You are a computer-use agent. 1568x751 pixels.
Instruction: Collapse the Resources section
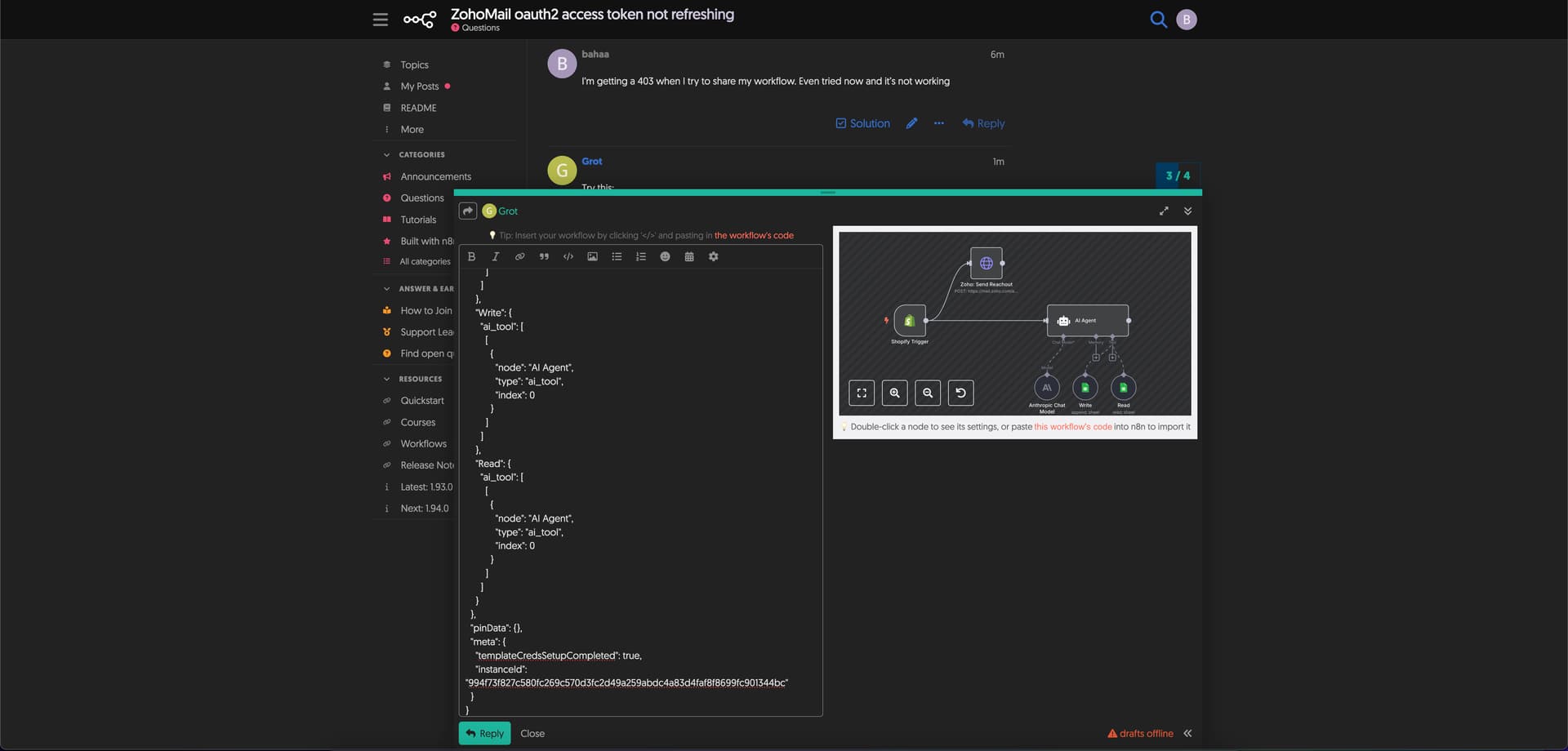pyautogui.click(x=413, y=379)
